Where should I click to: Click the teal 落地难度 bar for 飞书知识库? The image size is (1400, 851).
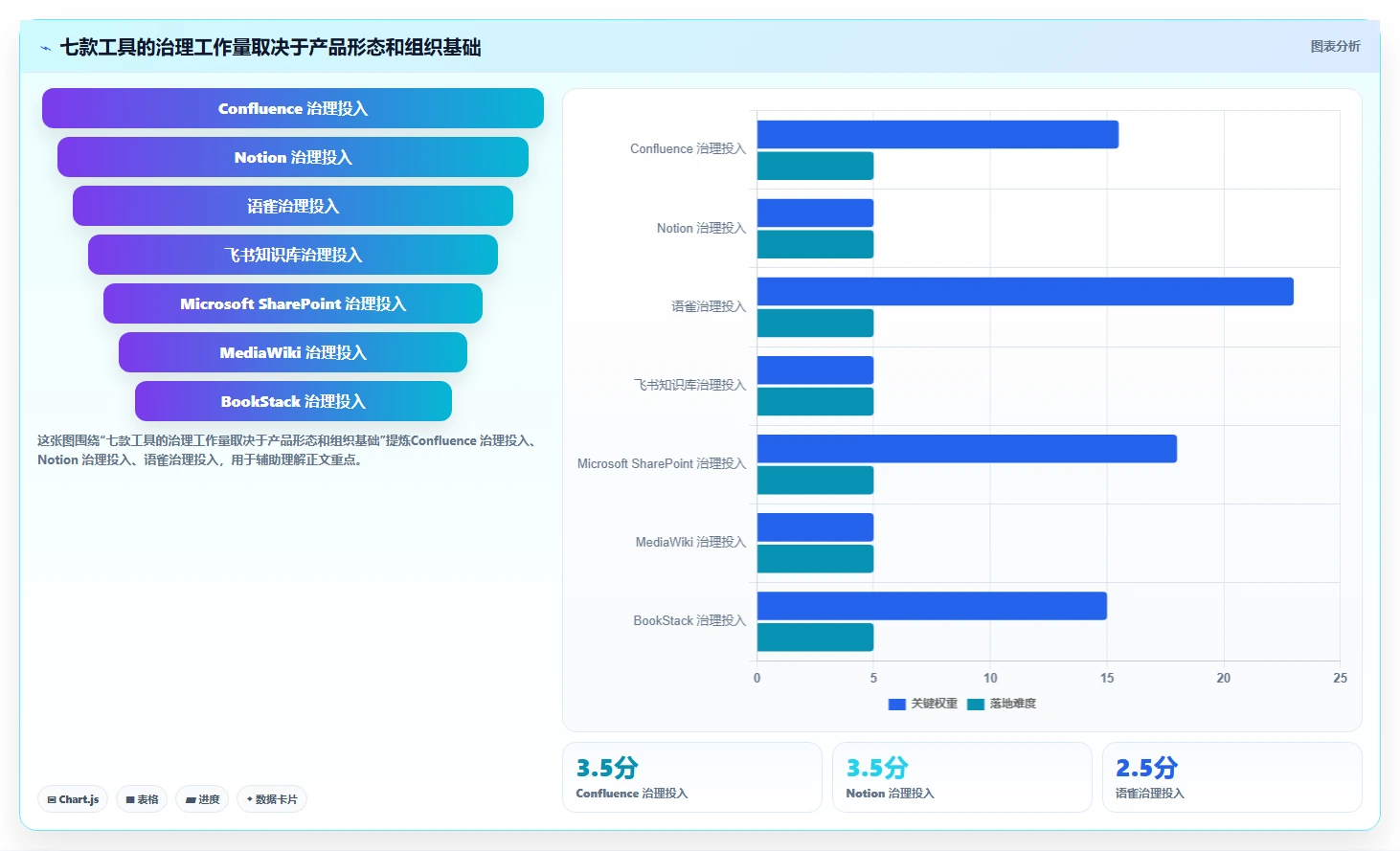coord(815,401)
